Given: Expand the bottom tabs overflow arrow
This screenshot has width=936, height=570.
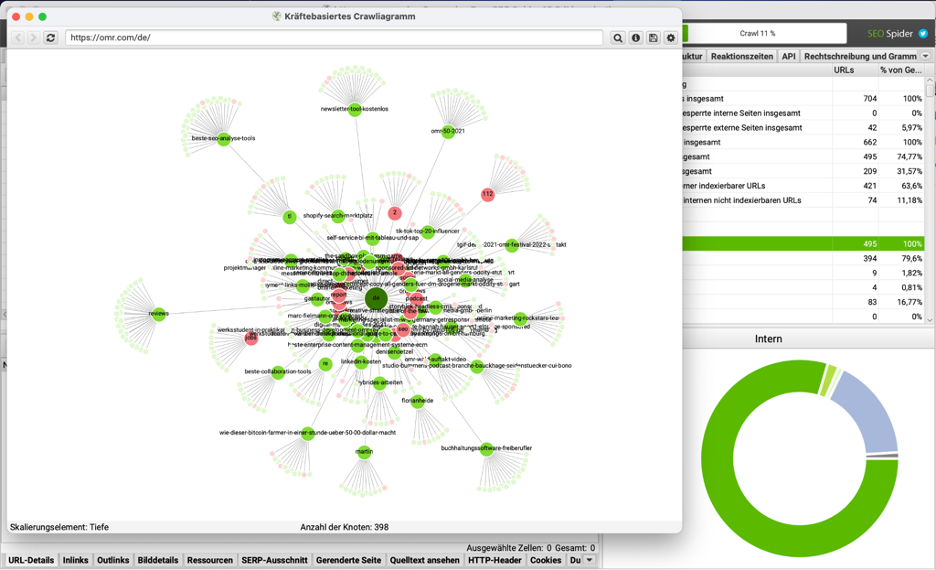Looking at the screenshot, I should pos(590,561).
